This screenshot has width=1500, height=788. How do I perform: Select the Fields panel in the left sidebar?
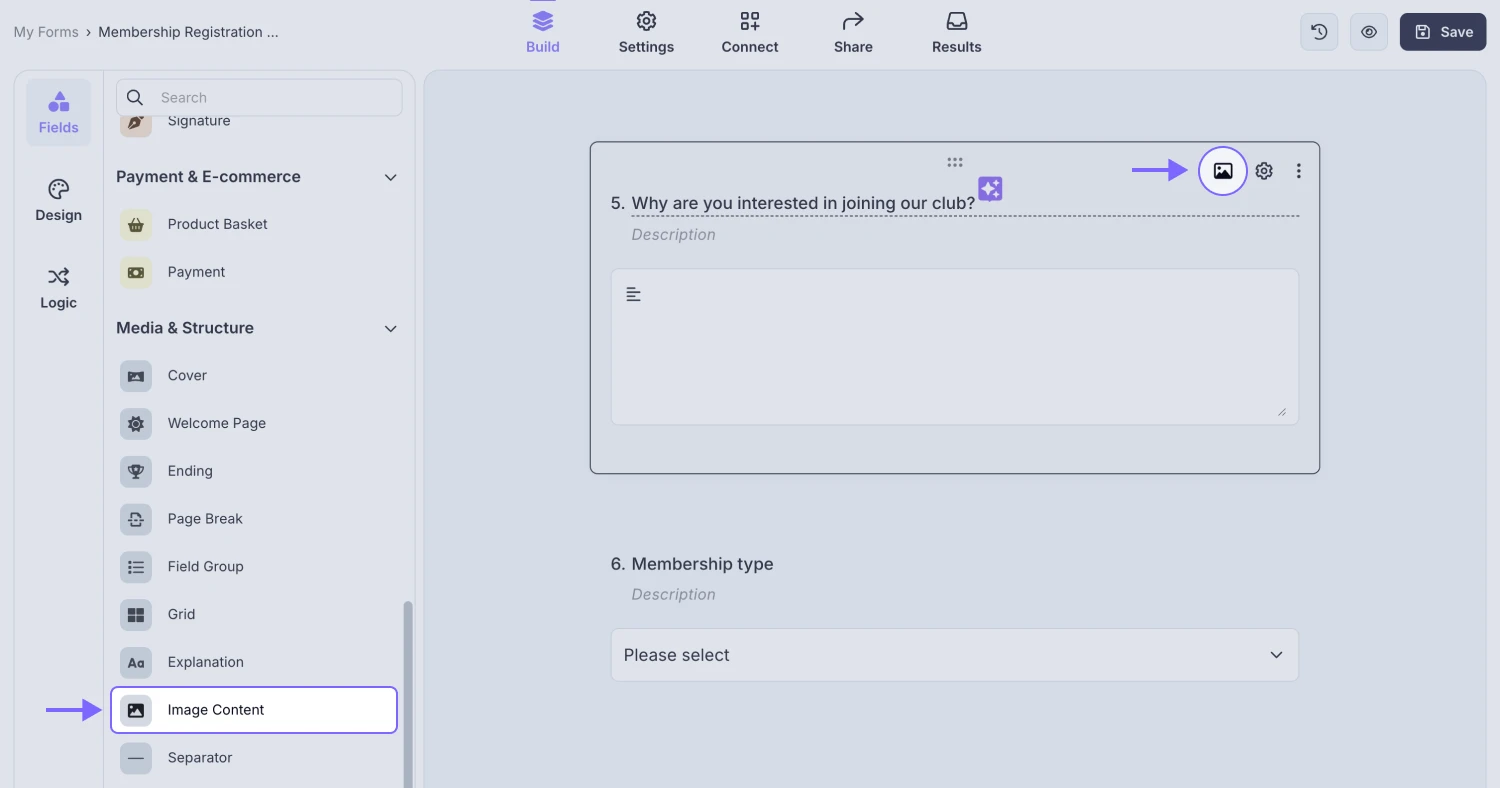(x=58, y=111)
